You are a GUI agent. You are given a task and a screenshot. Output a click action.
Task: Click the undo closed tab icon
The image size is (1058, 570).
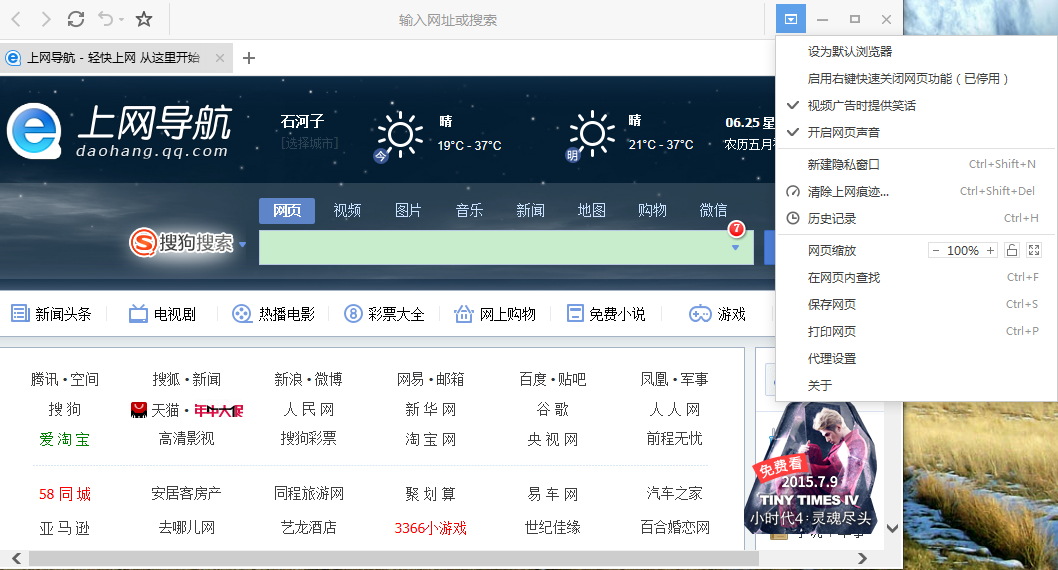(106, 19)
